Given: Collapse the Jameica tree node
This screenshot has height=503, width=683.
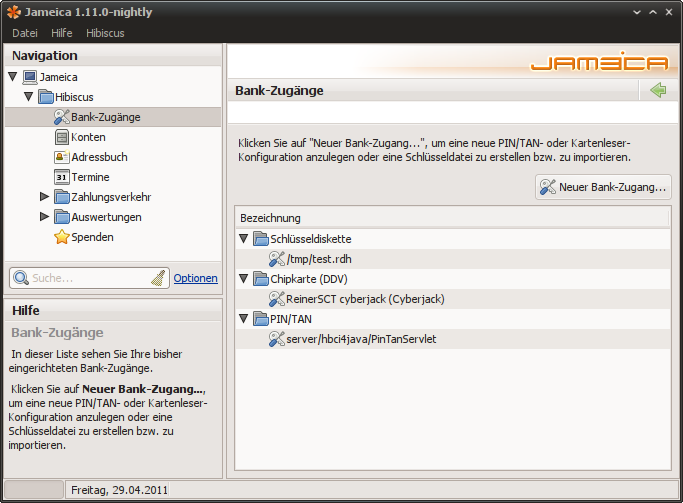Looking at the screenshot, I should [13, 77].
